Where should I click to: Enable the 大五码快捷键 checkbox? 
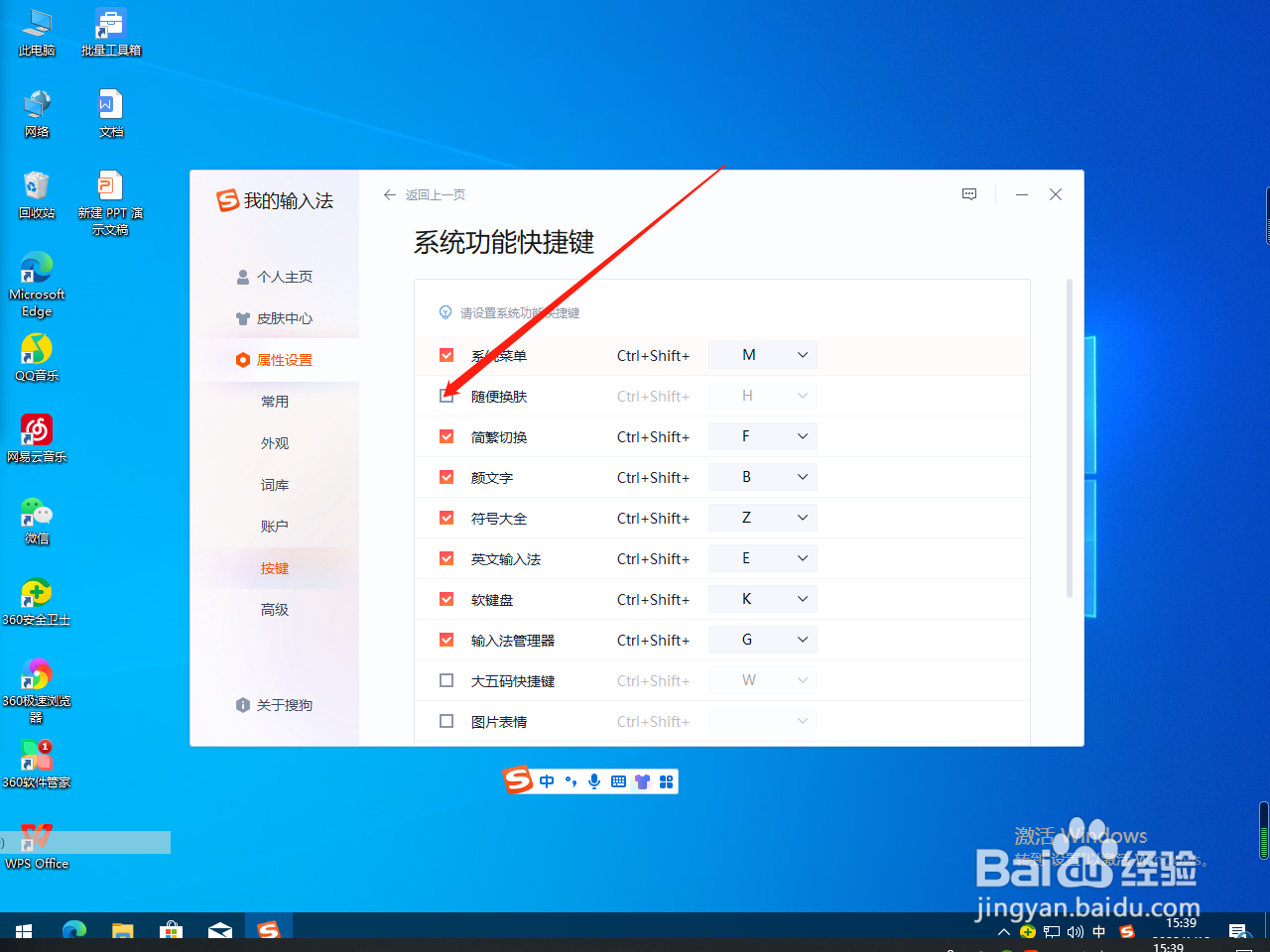pos(445,679)
